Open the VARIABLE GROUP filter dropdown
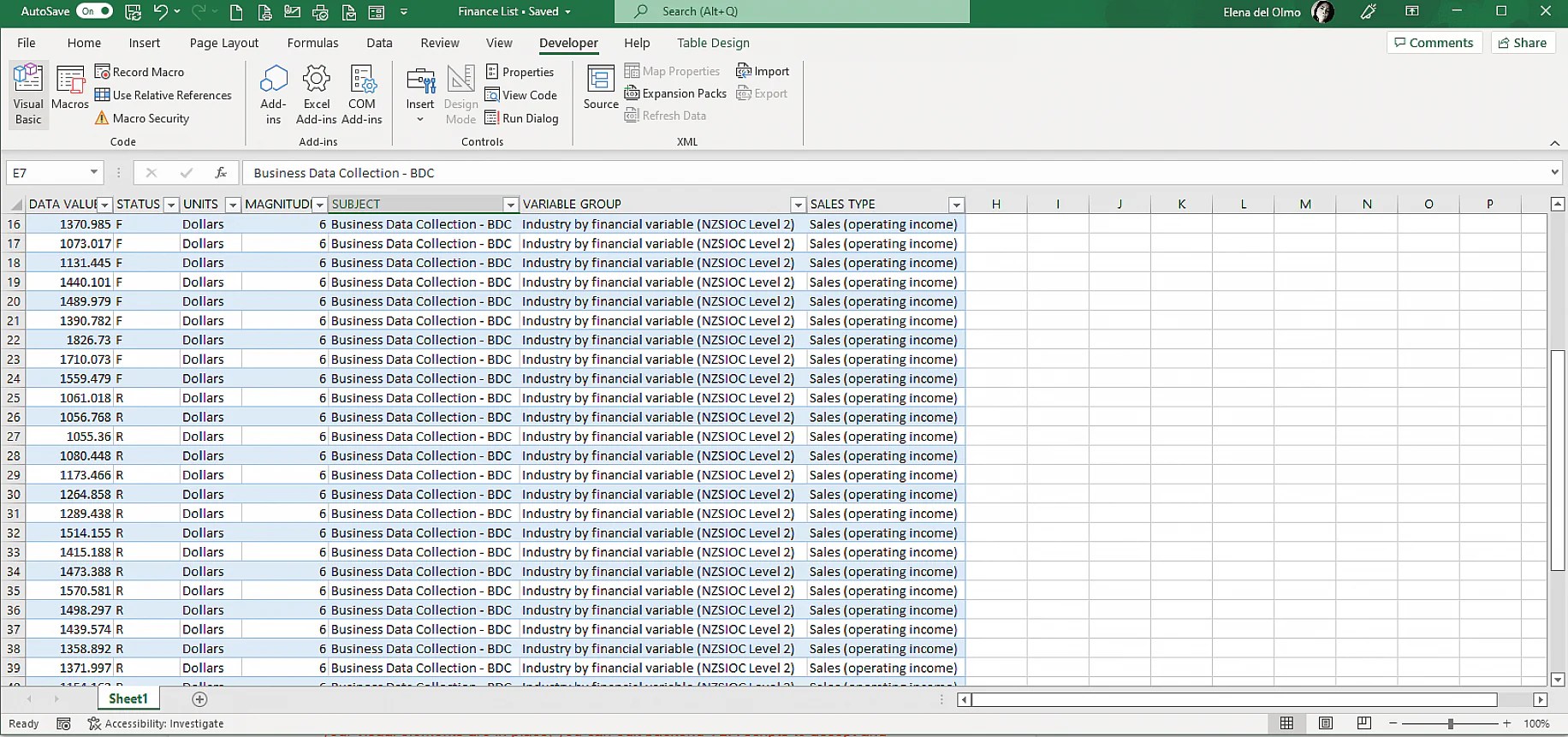1568x737 pixels. (798, 205)
